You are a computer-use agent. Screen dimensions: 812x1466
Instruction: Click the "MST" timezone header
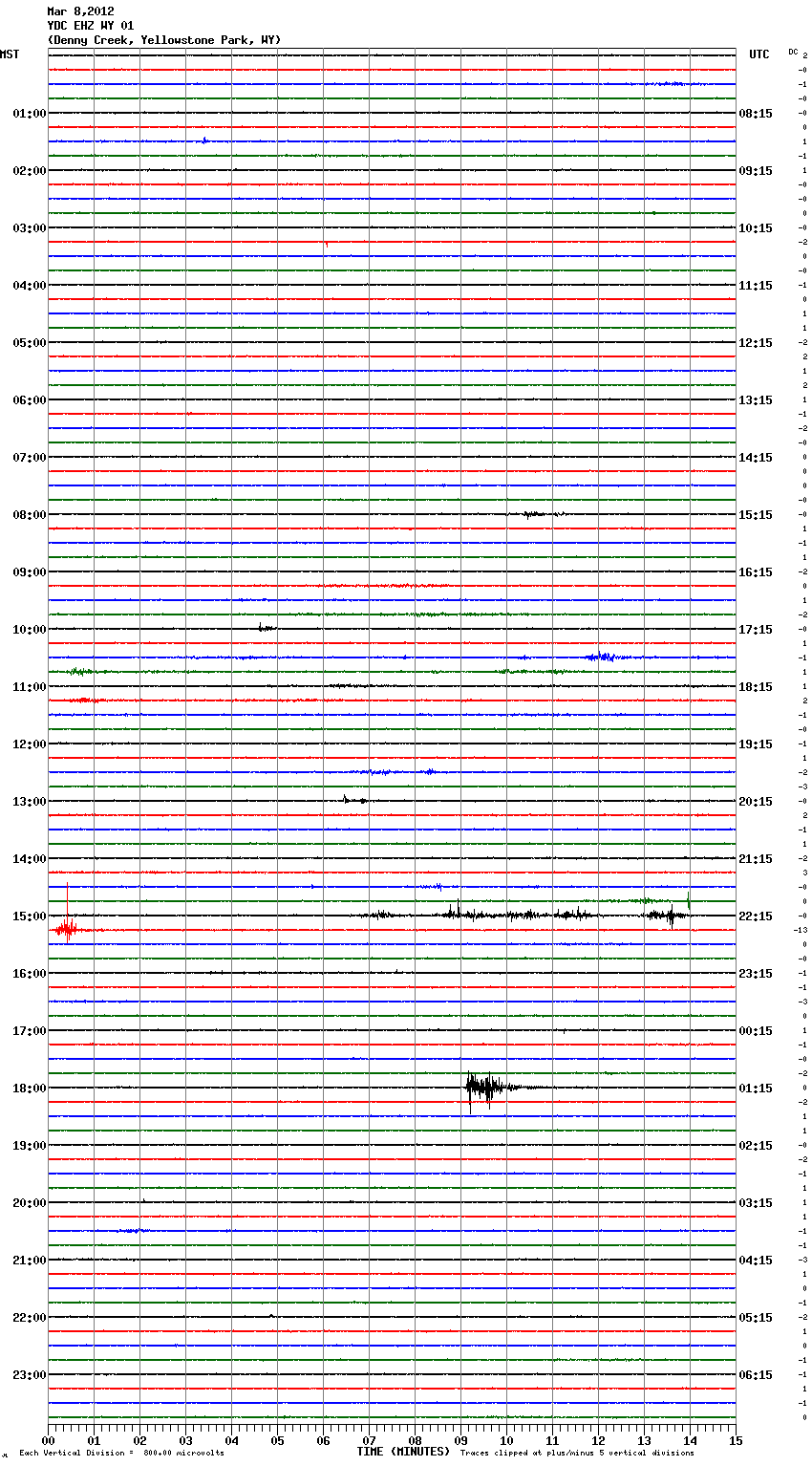pos(10,54)
